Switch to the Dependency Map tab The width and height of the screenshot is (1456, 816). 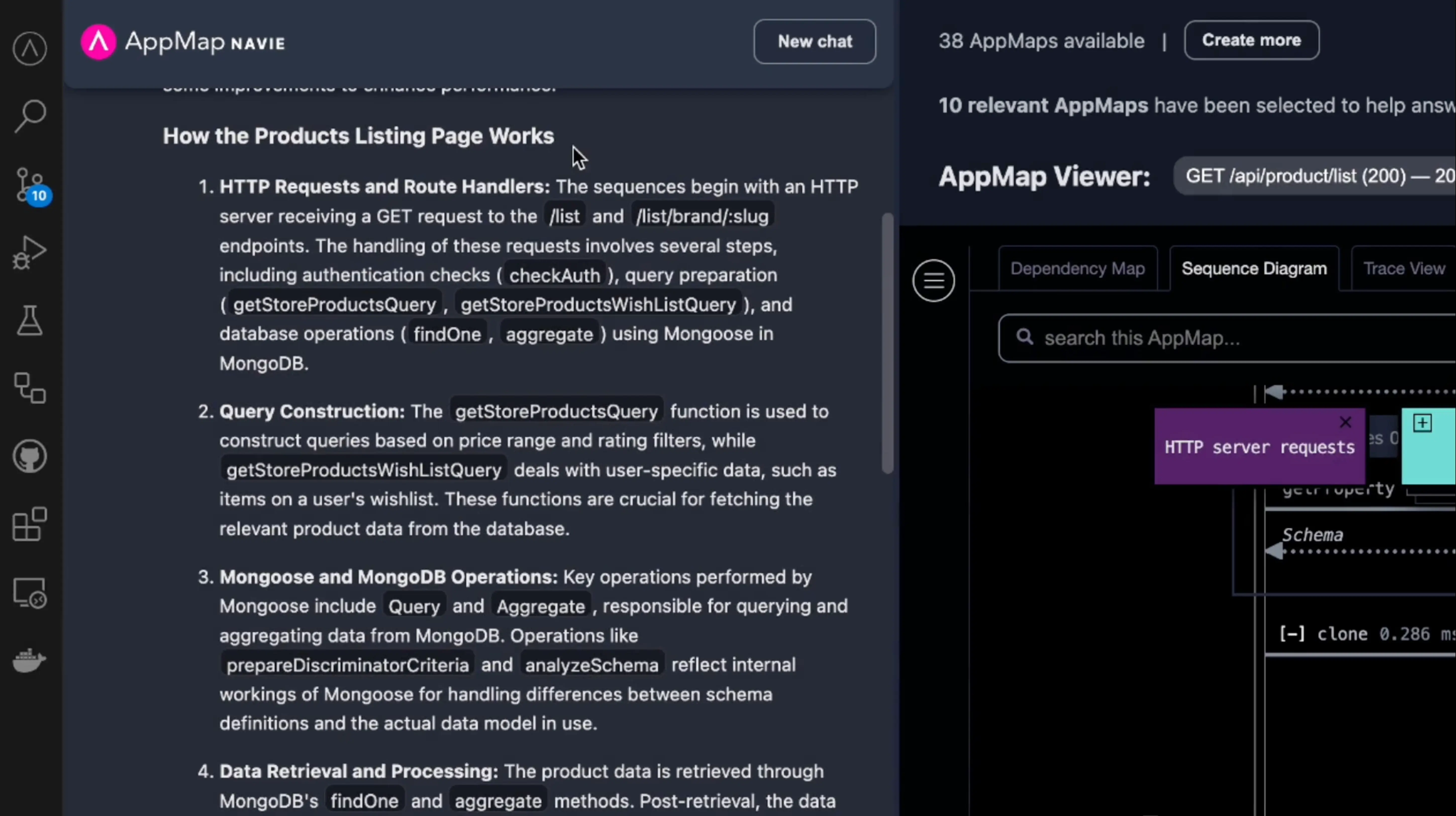coord(1077,268)
